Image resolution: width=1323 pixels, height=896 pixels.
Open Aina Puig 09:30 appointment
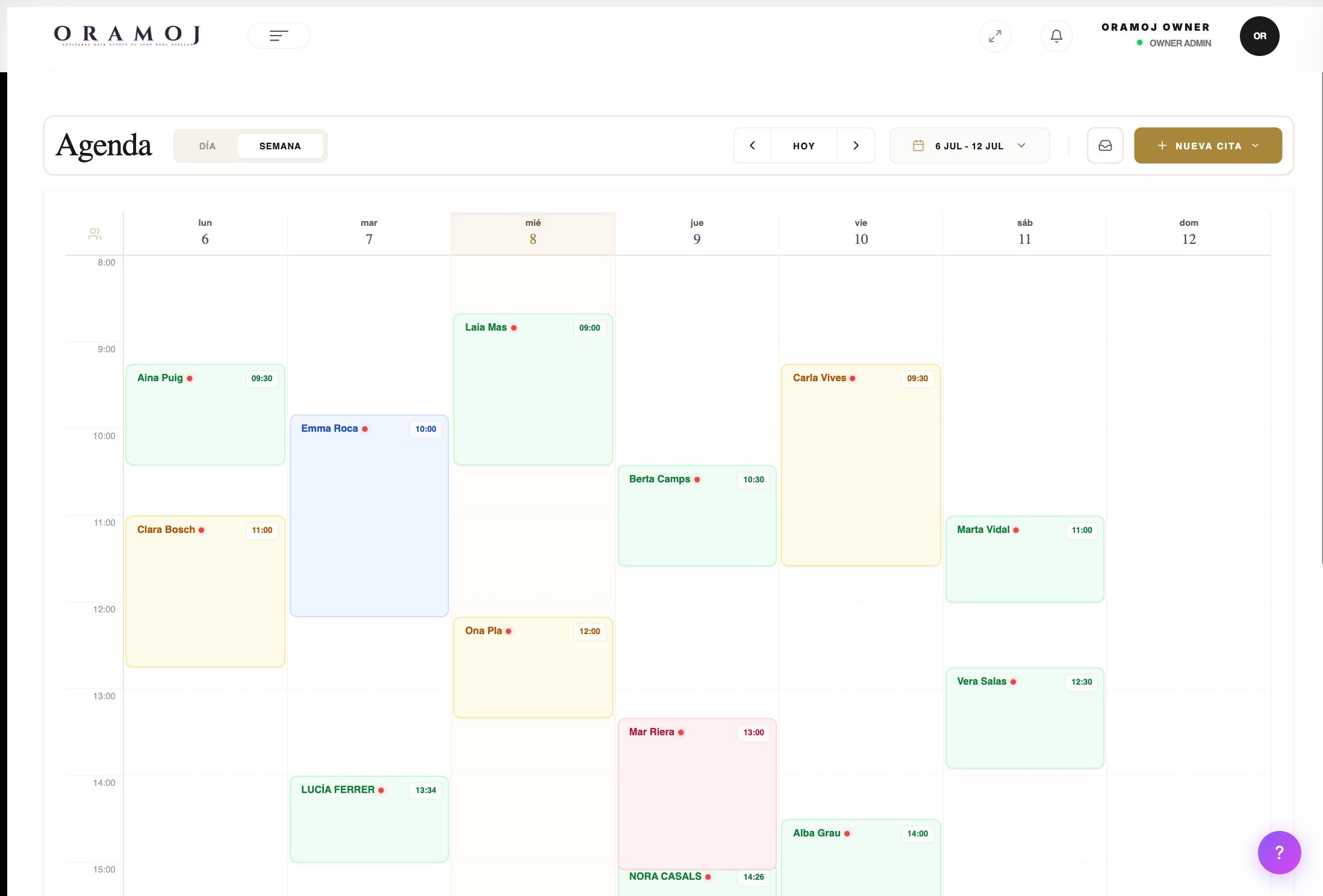(205, 414)
